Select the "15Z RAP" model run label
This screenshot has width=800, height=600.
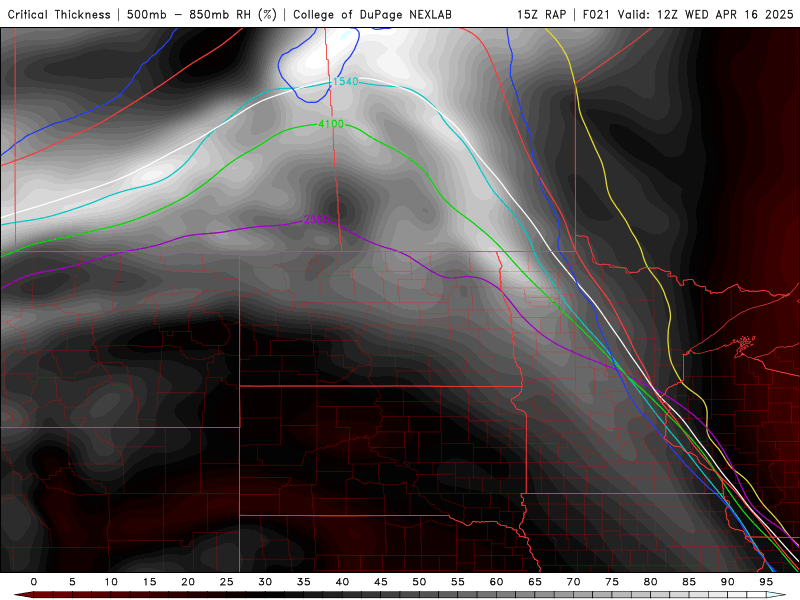541,15
